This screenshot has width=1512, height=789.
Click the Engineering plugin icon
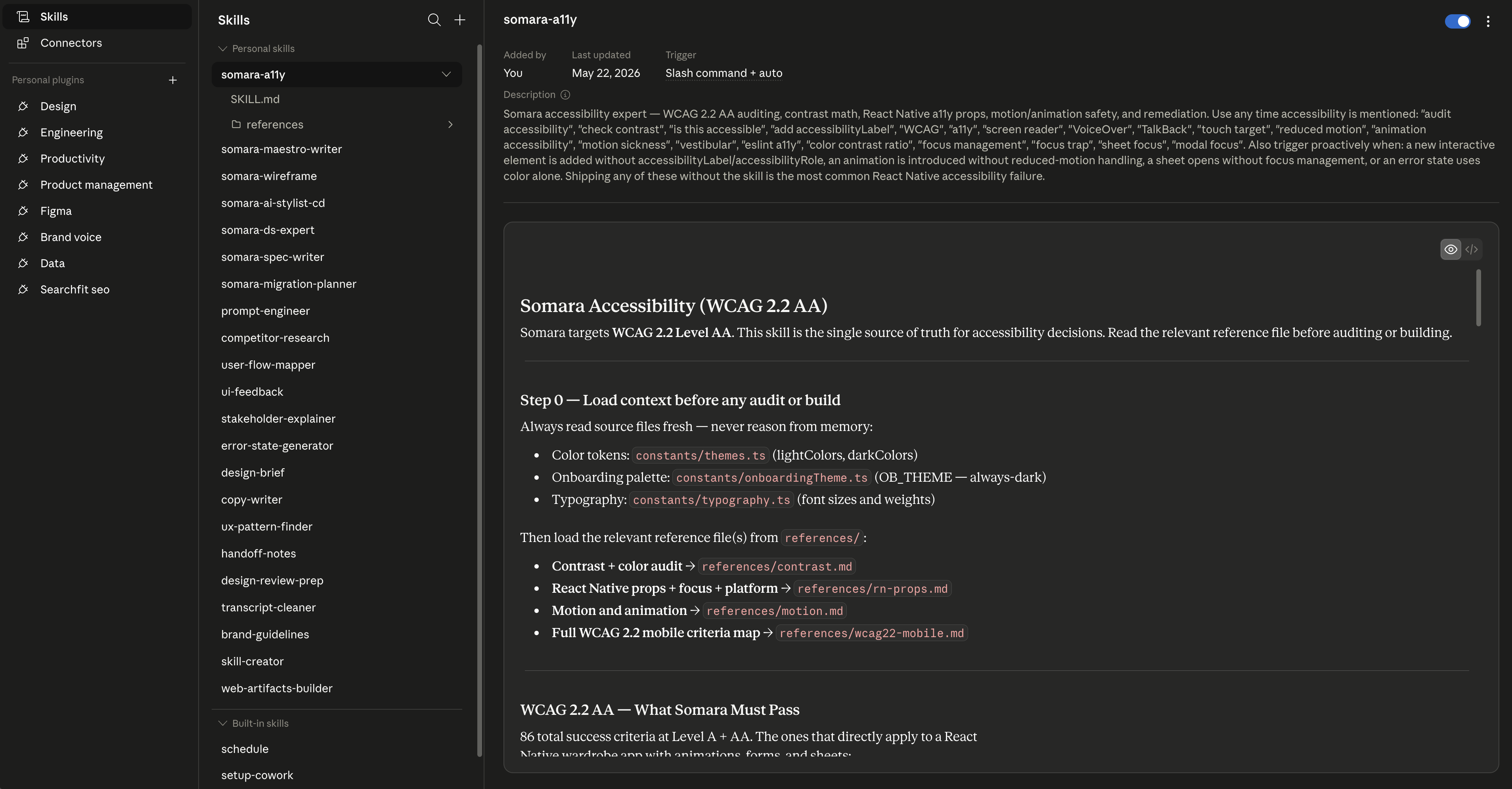pyautogui.click(x=23, y=132)
